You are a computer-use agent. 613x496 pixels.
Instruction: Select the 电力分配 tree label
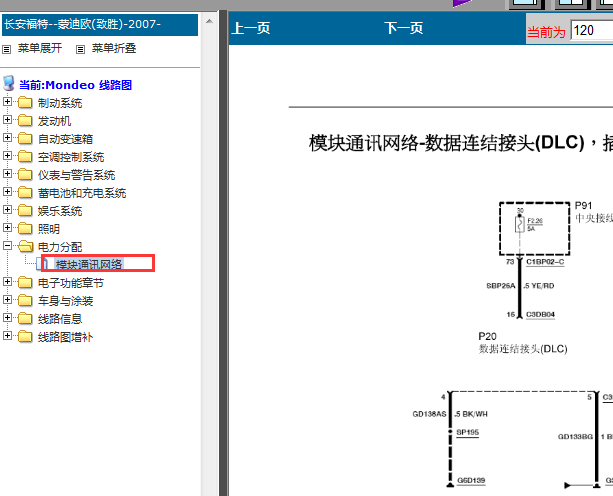[x=60, y=247]
